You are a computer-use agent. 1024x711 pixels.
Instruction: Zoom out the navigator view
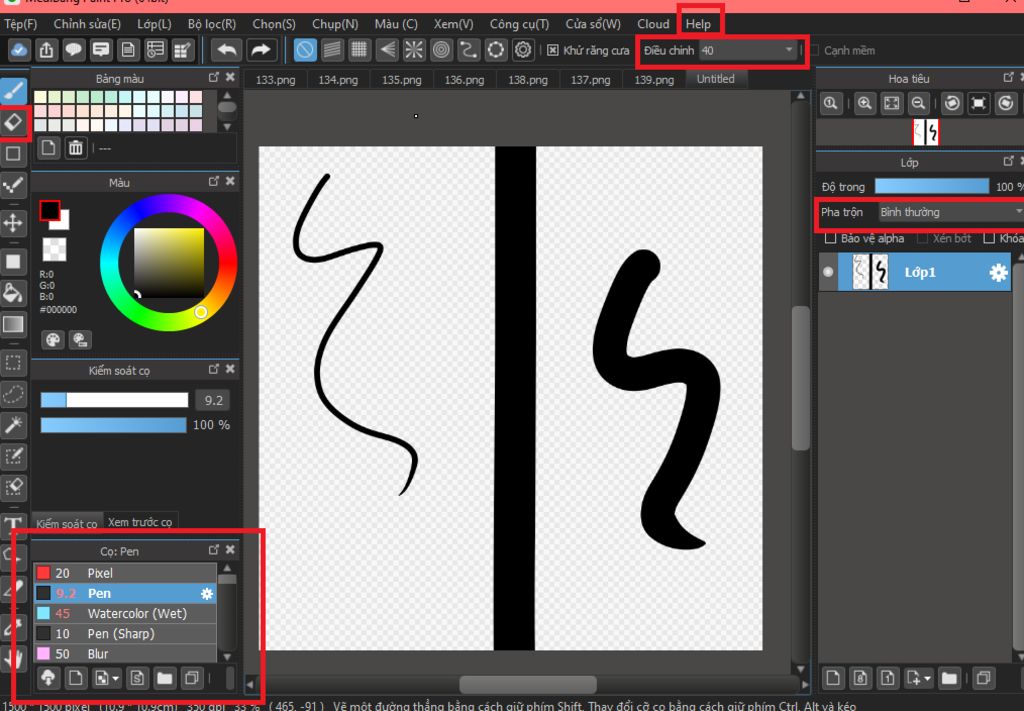click(x=918, y=103)
